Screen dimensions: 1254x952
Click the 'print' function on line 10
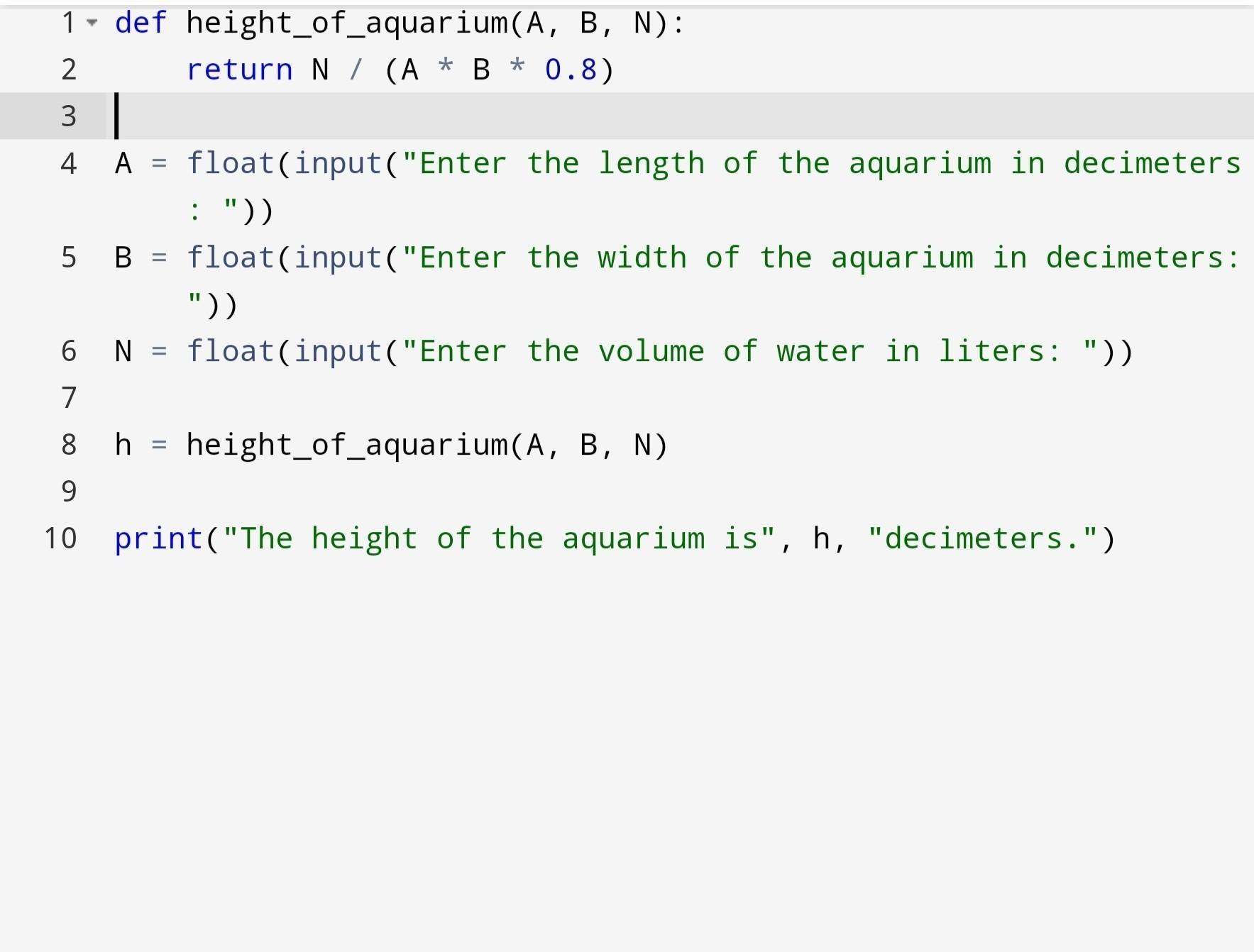[159, 538]
